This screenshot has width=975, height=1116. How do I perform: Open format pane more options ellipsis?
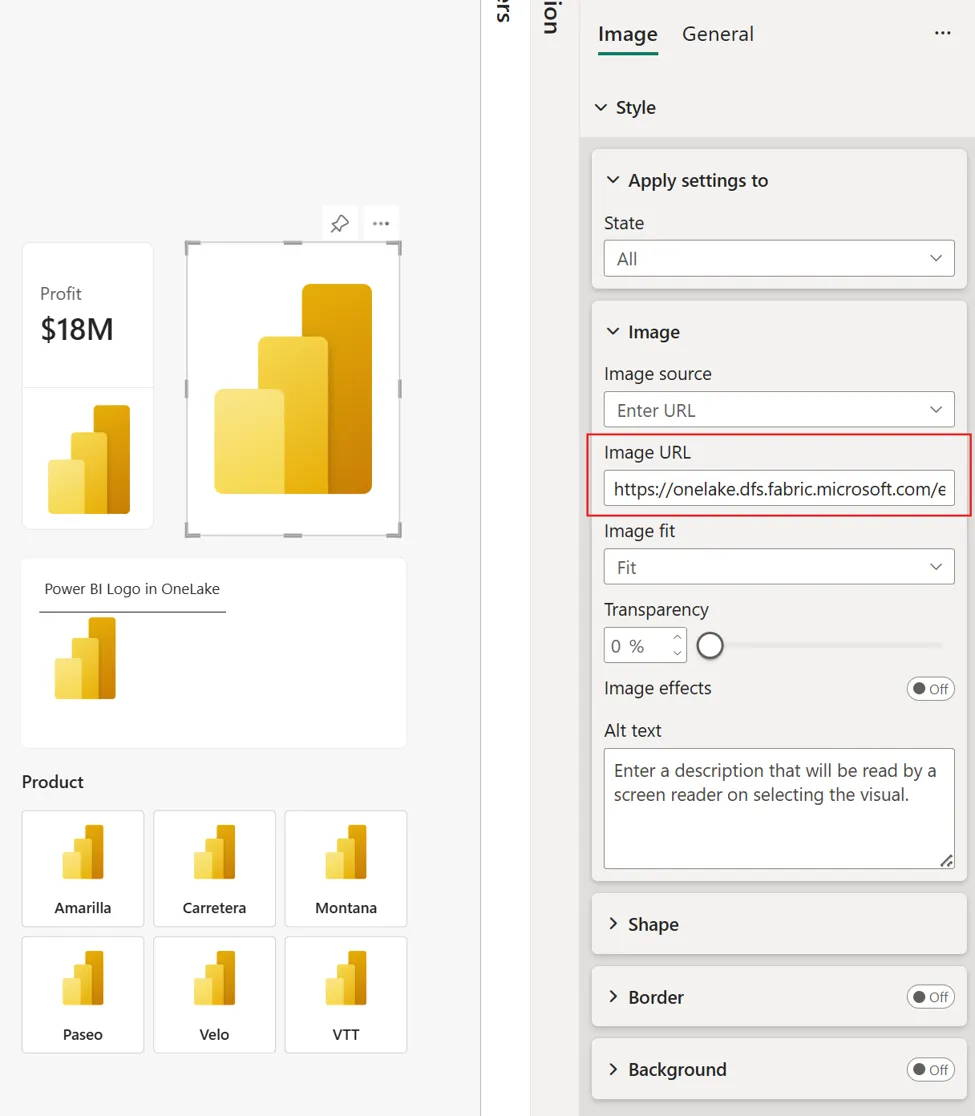(x=942, y=33)
